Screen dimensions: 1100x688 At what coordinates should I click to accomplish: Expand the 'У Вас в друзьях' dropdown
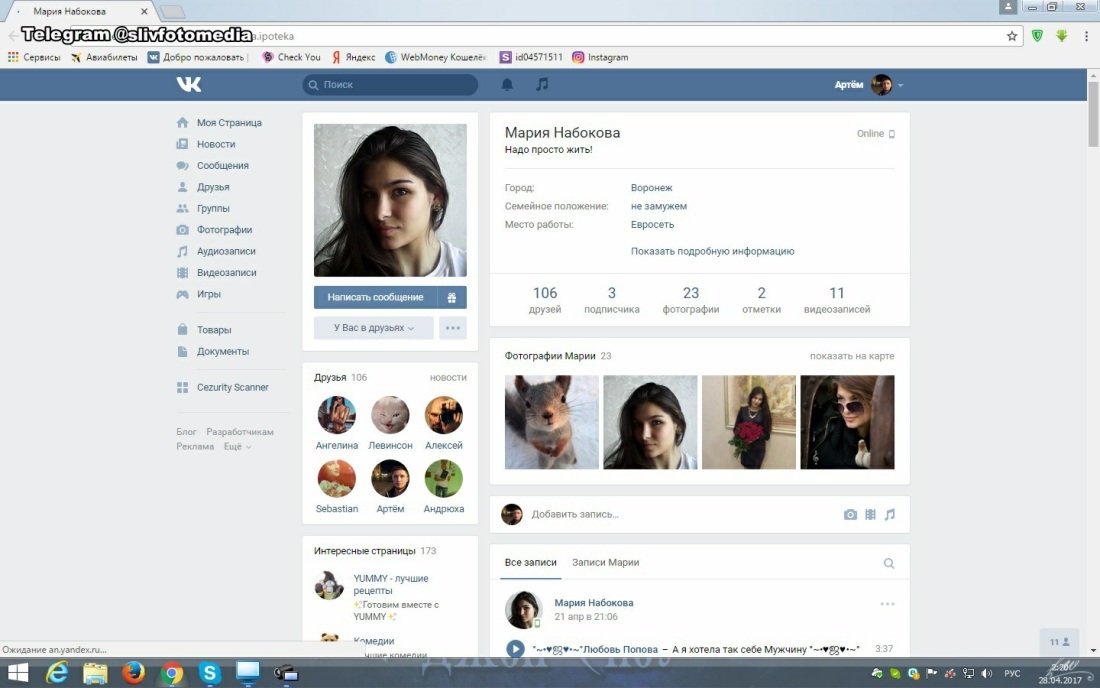pos(374,328)
